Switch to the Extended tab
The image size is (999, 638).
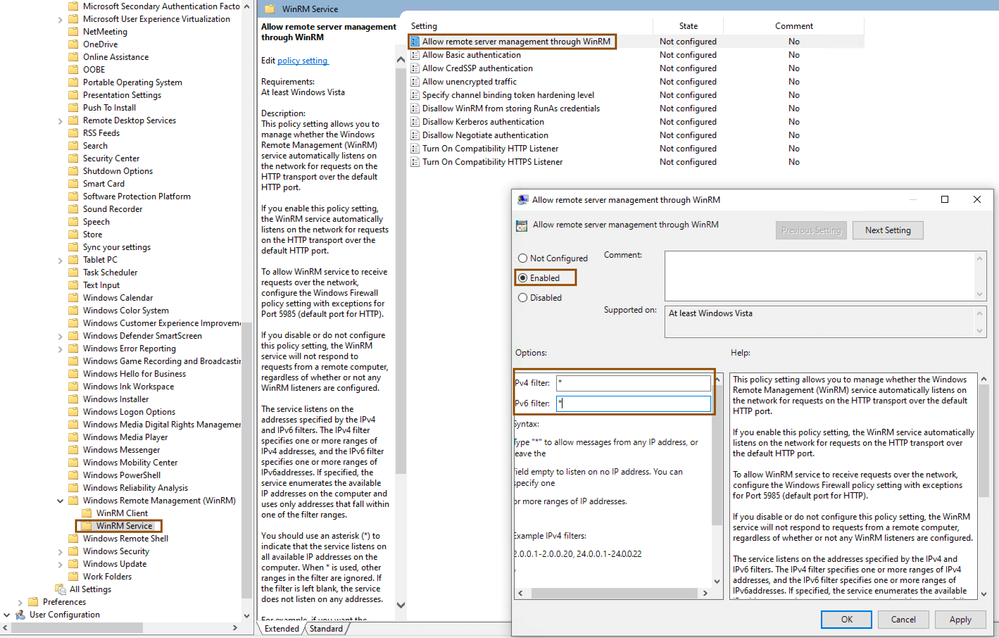pos(282,628)
